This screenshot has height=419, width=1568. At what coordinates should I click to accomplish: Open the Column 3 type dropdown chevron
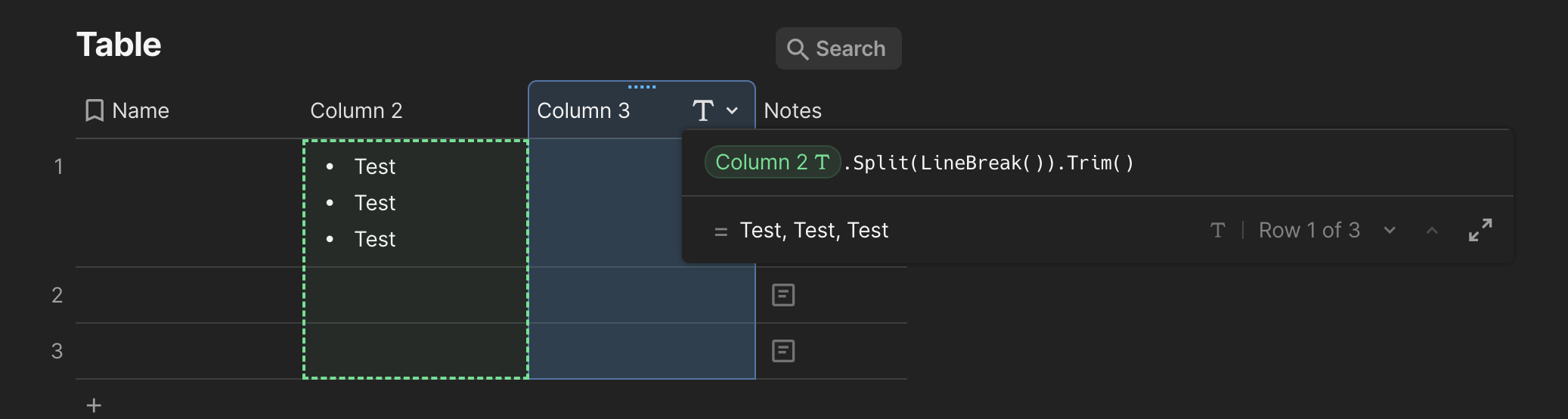[732, 110]
